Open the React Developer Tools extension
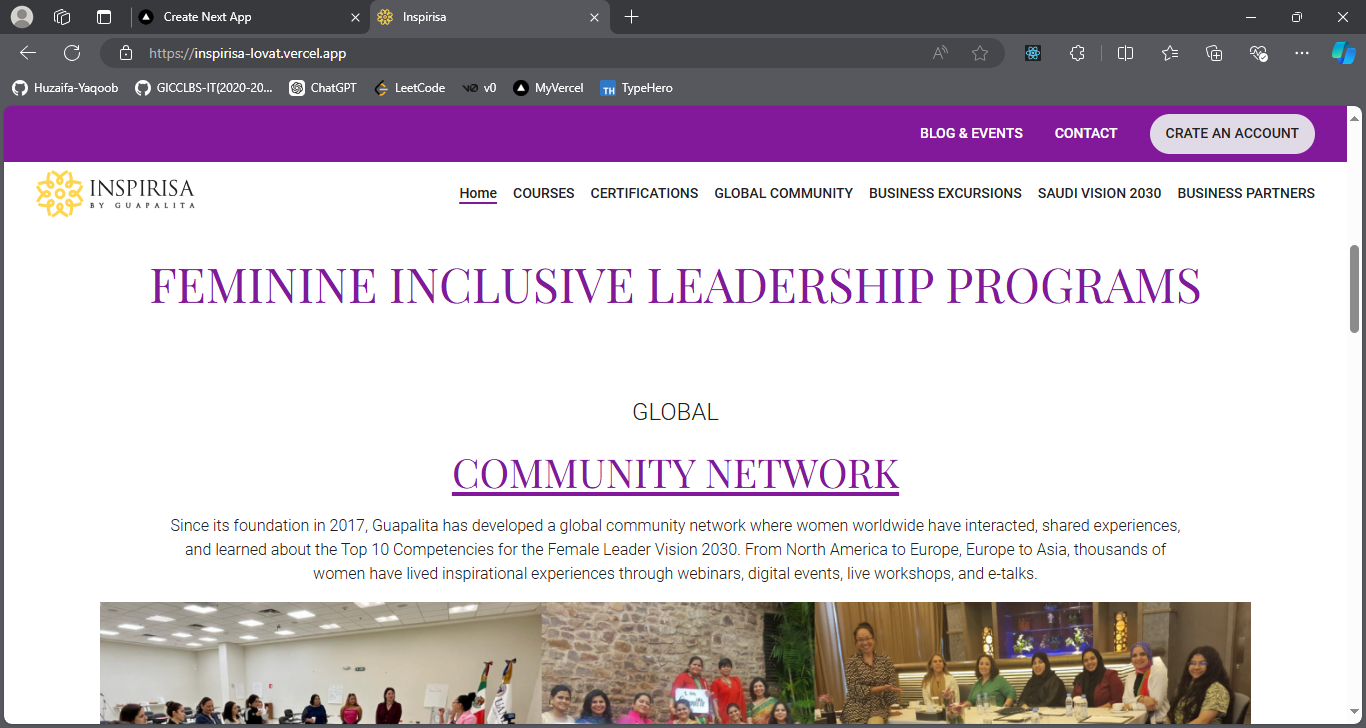1366x728 pixels. (1033, 53)
